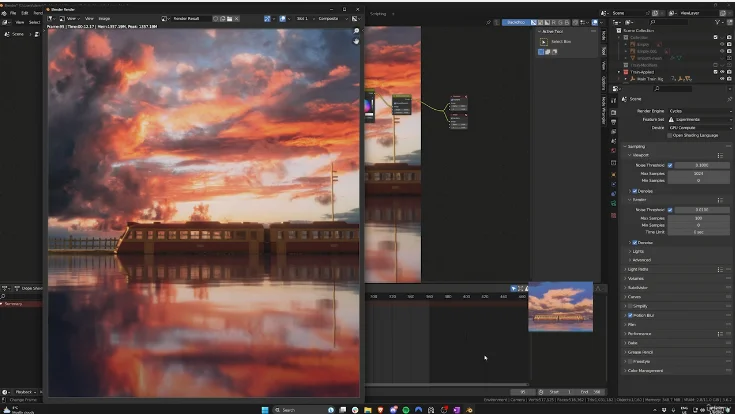Image resolution: width=735 pixels, height=414 pixels.
Task: Click the Scene name field in top bar
Action: click(x=628, y=13)
